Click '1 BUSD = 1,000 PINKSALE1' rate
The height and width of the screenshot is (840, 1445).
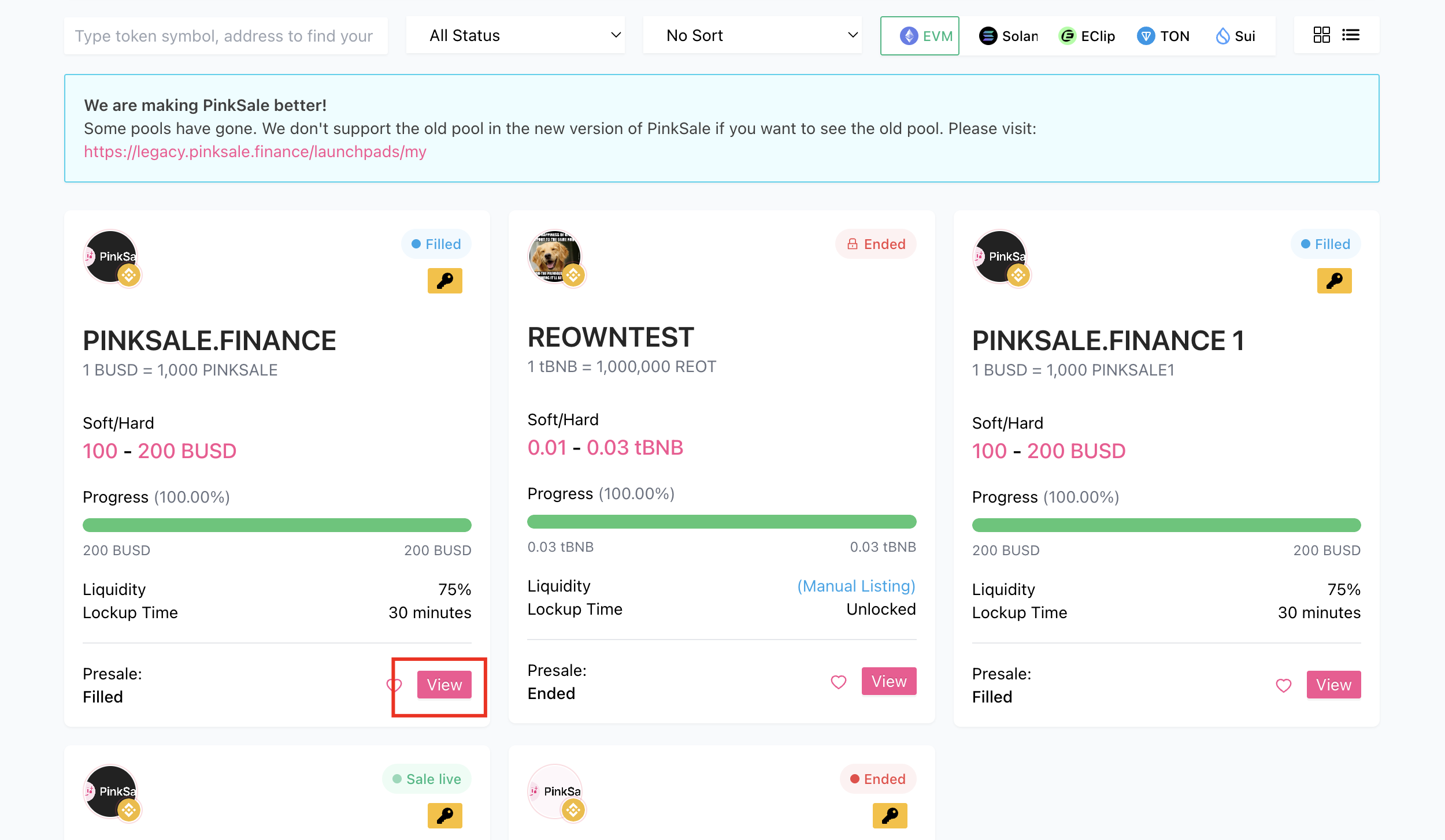point(1073,370)
